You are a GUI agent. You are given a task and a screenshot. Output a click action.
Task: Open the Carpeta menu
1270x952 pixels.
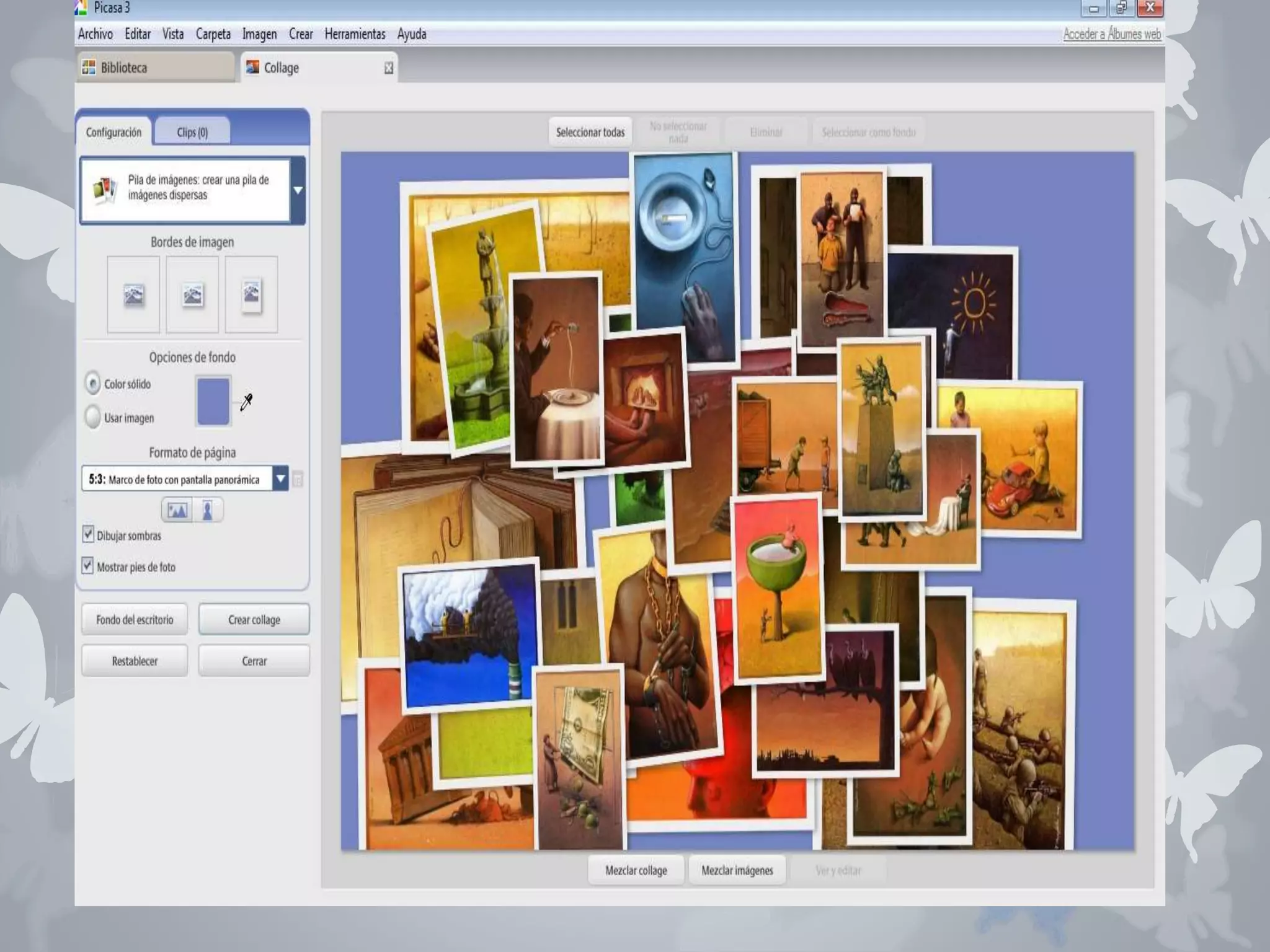pos(213,34)
